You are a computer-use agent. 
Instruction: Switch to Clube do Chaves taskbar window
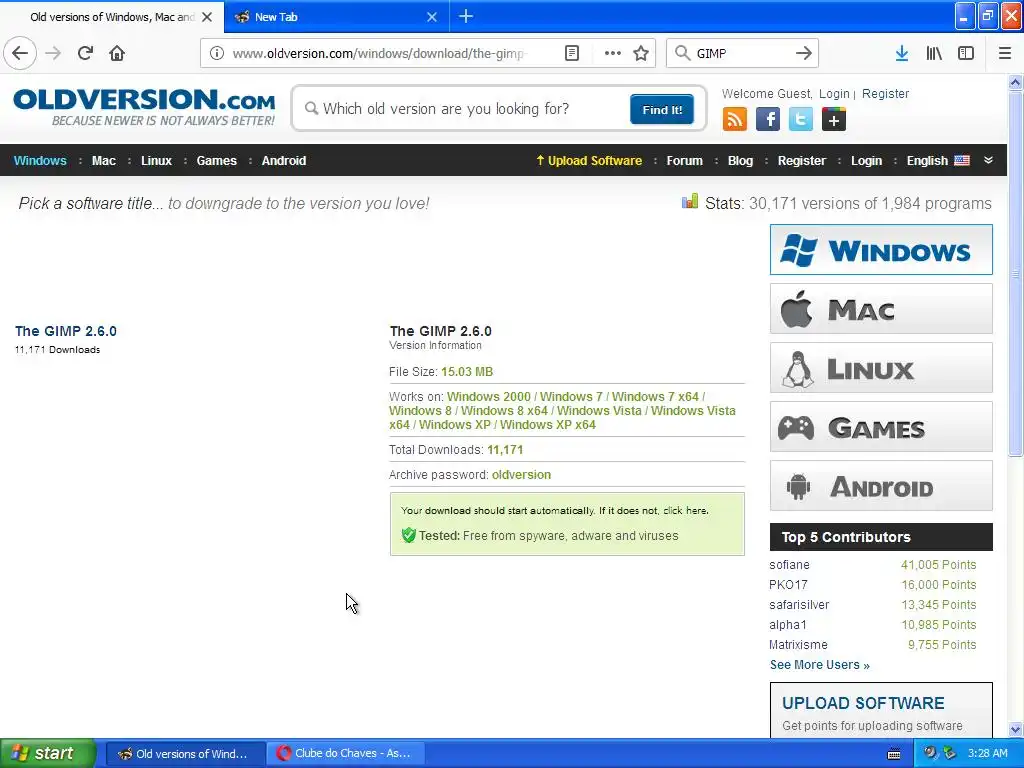click(x=346, y=754)
